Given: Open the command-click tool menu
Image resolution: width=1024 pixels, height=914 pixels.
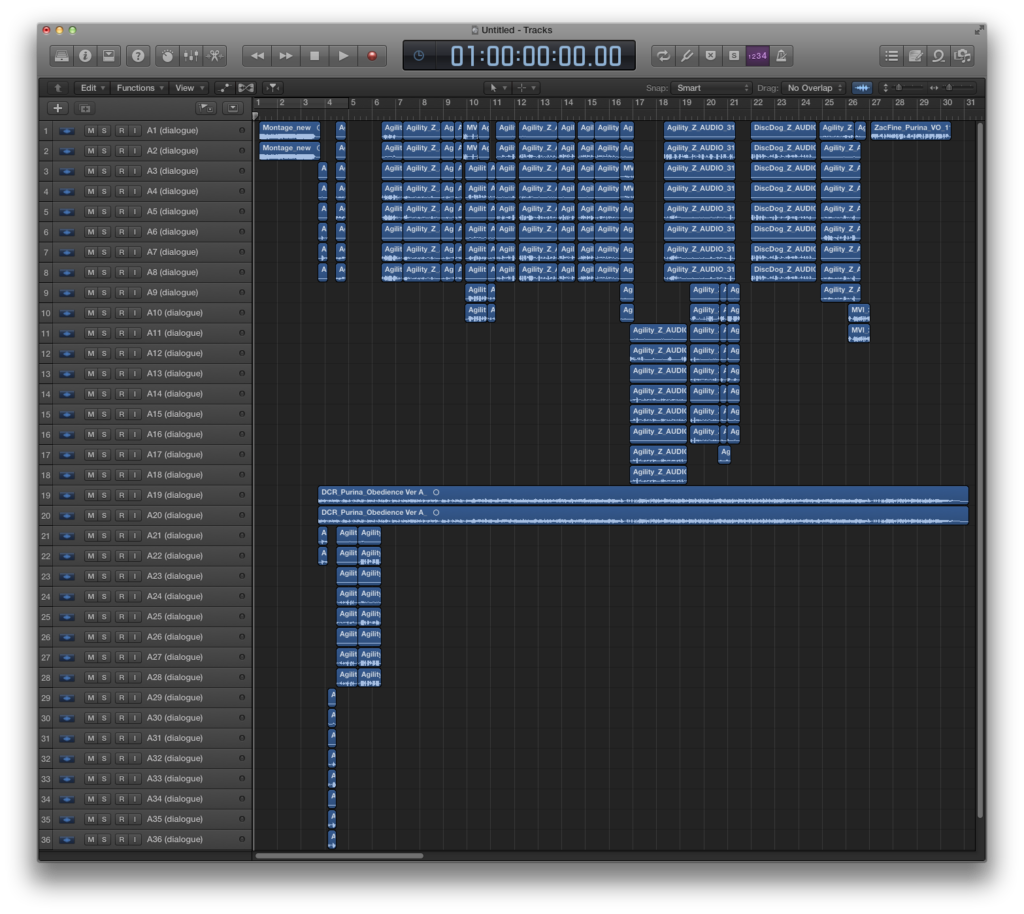Looking at the screenshot, I should 525,88.
